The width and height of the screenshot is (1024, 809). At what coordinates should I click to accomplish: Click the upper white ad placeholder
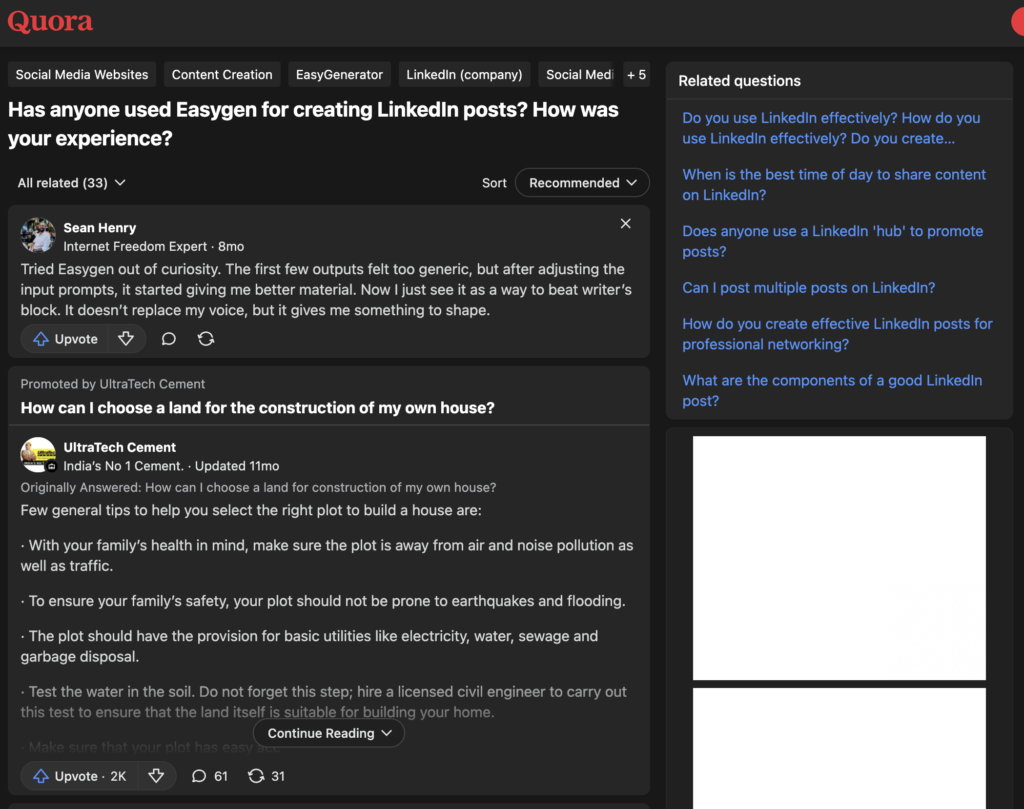coord(839,558)
